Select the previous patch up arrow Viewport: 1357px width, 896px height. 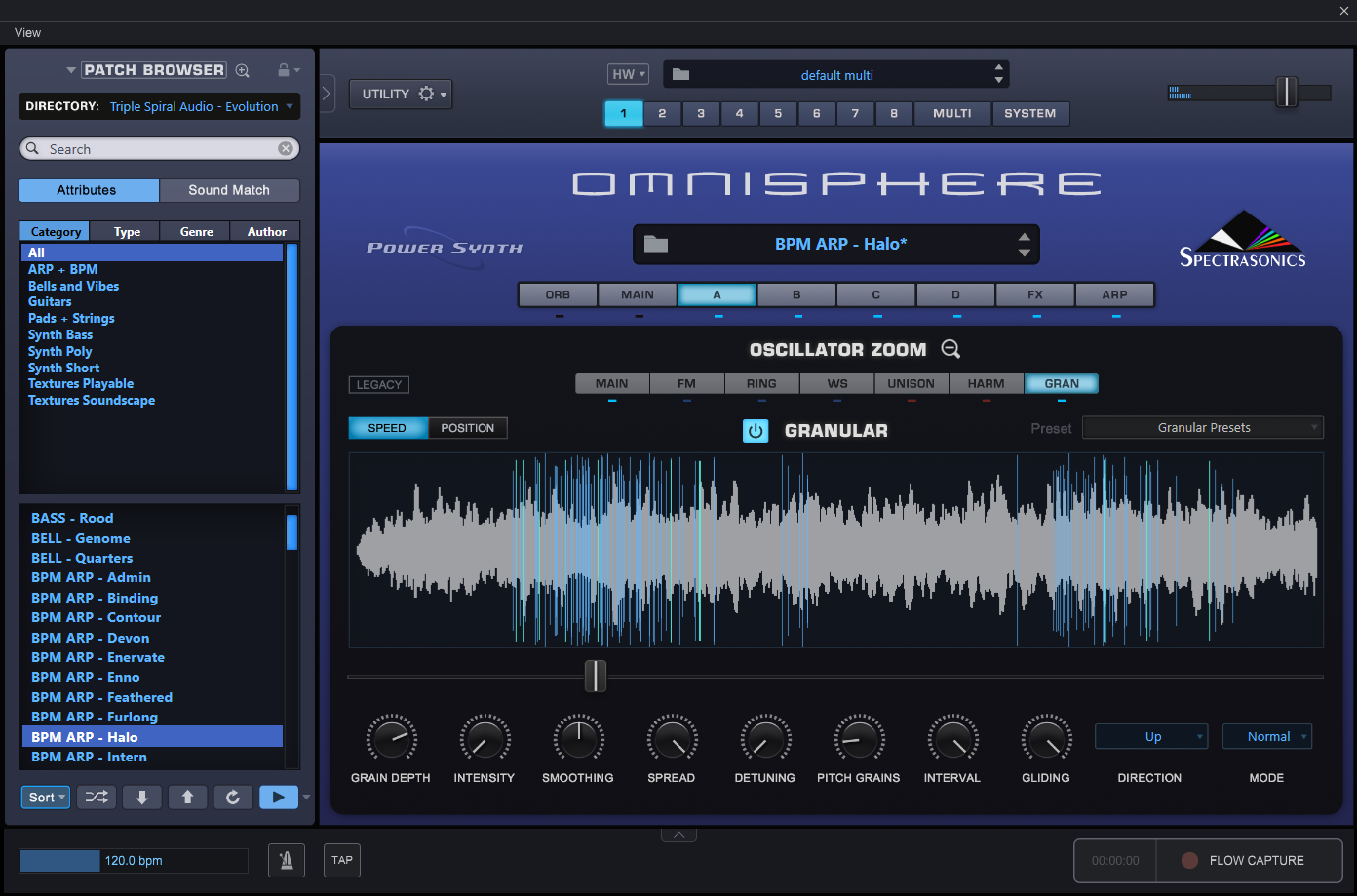point(187,797)
